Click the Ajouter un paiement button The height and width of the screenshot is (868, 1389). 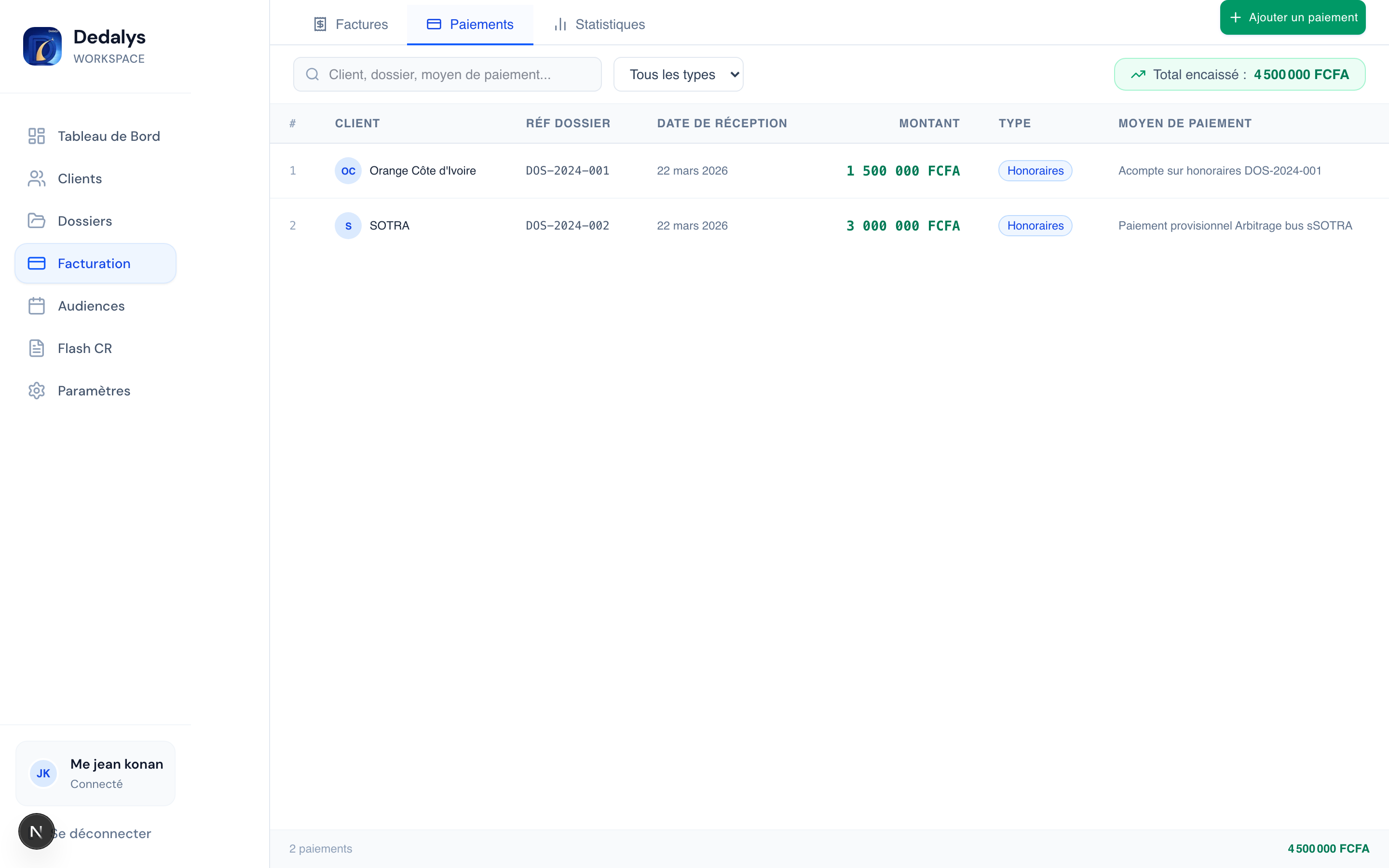pos(1292,17)
